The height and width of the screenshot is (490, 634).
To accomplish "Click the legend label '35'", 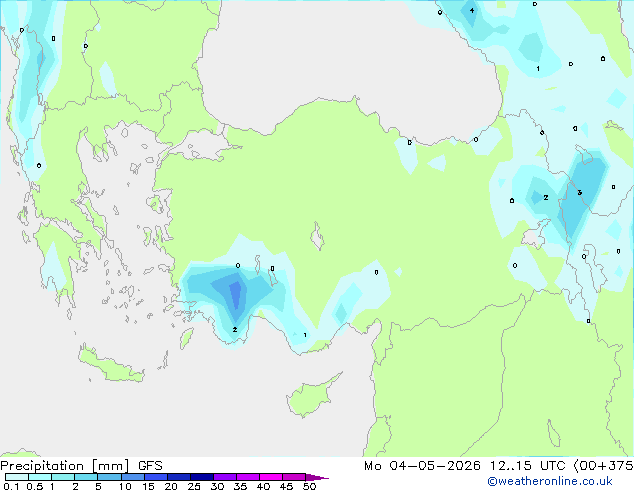I will click(x=240, y=486).
